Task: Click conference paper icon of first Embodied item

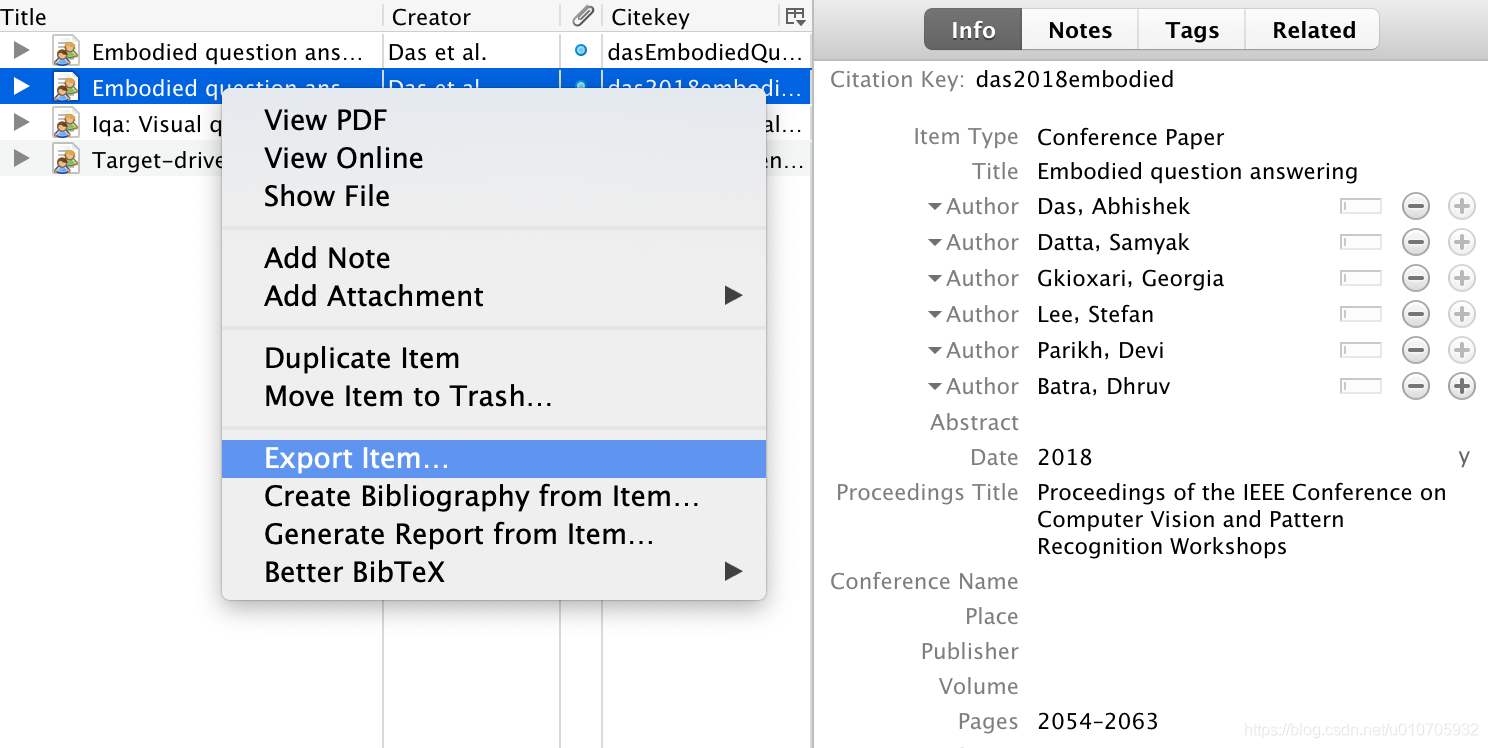Action: point(66,51)
